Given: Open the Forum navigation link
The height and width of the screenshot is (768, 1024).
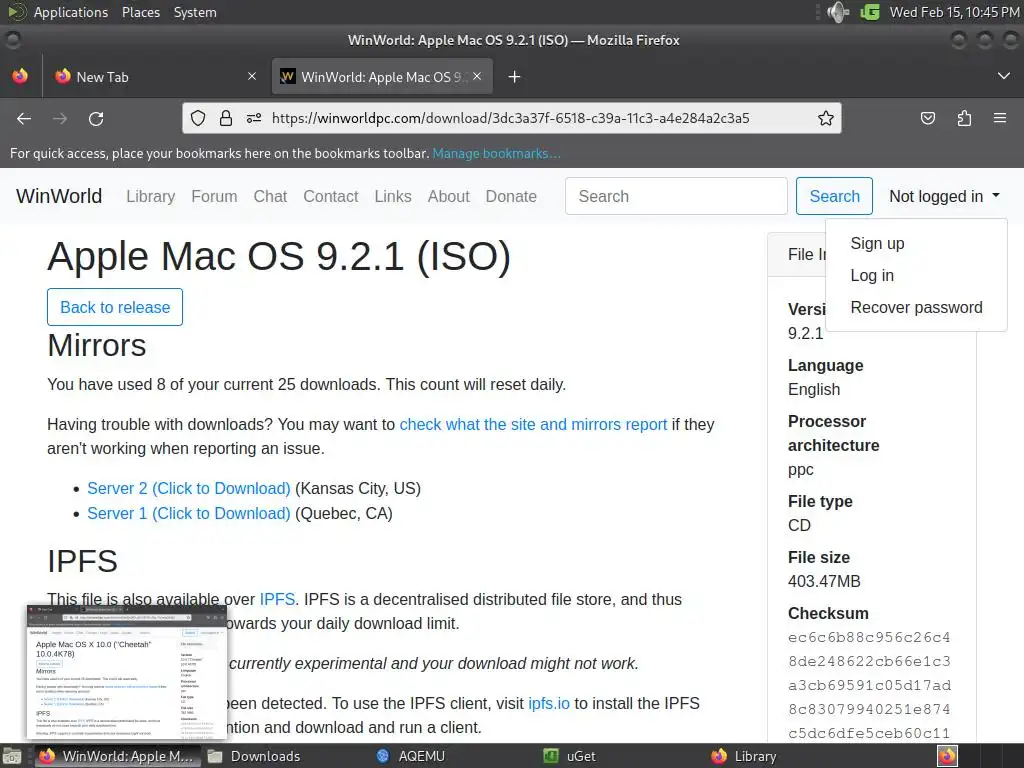Looking at the screenshot, I should [x=214, y=197].
